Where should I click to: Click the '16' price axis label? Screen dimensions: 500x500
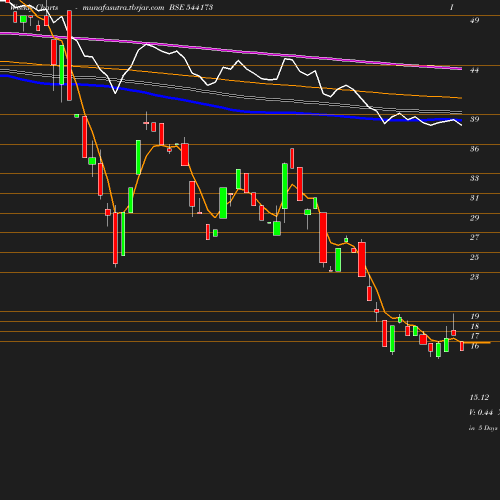pos(475,346)
